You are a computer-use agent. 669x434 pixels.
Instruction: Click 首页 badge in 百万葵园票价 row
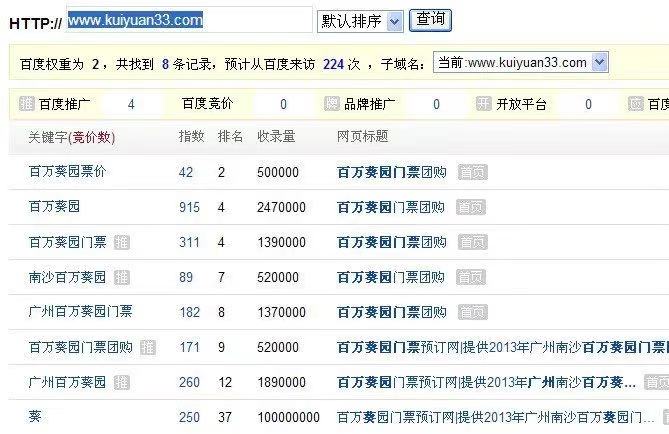472,172
